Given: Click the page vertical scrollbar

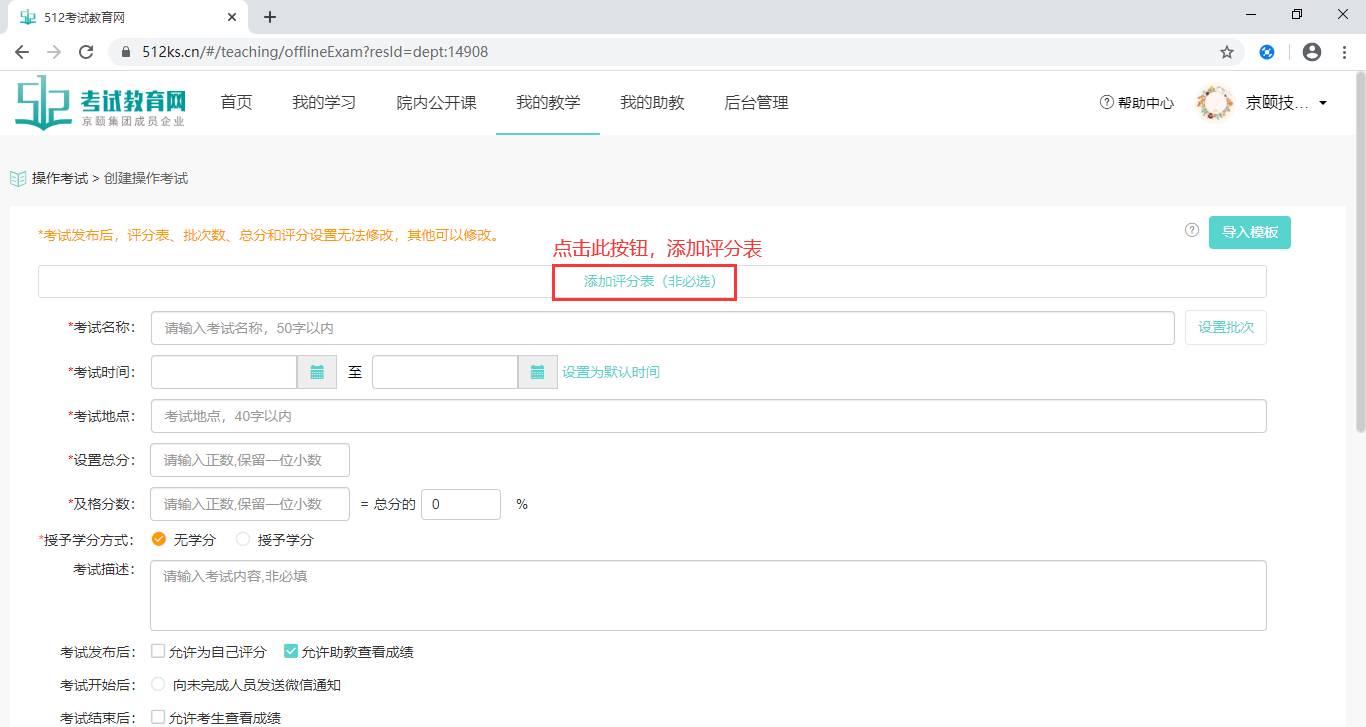Looking at the screenshot, I should 1360,252.
